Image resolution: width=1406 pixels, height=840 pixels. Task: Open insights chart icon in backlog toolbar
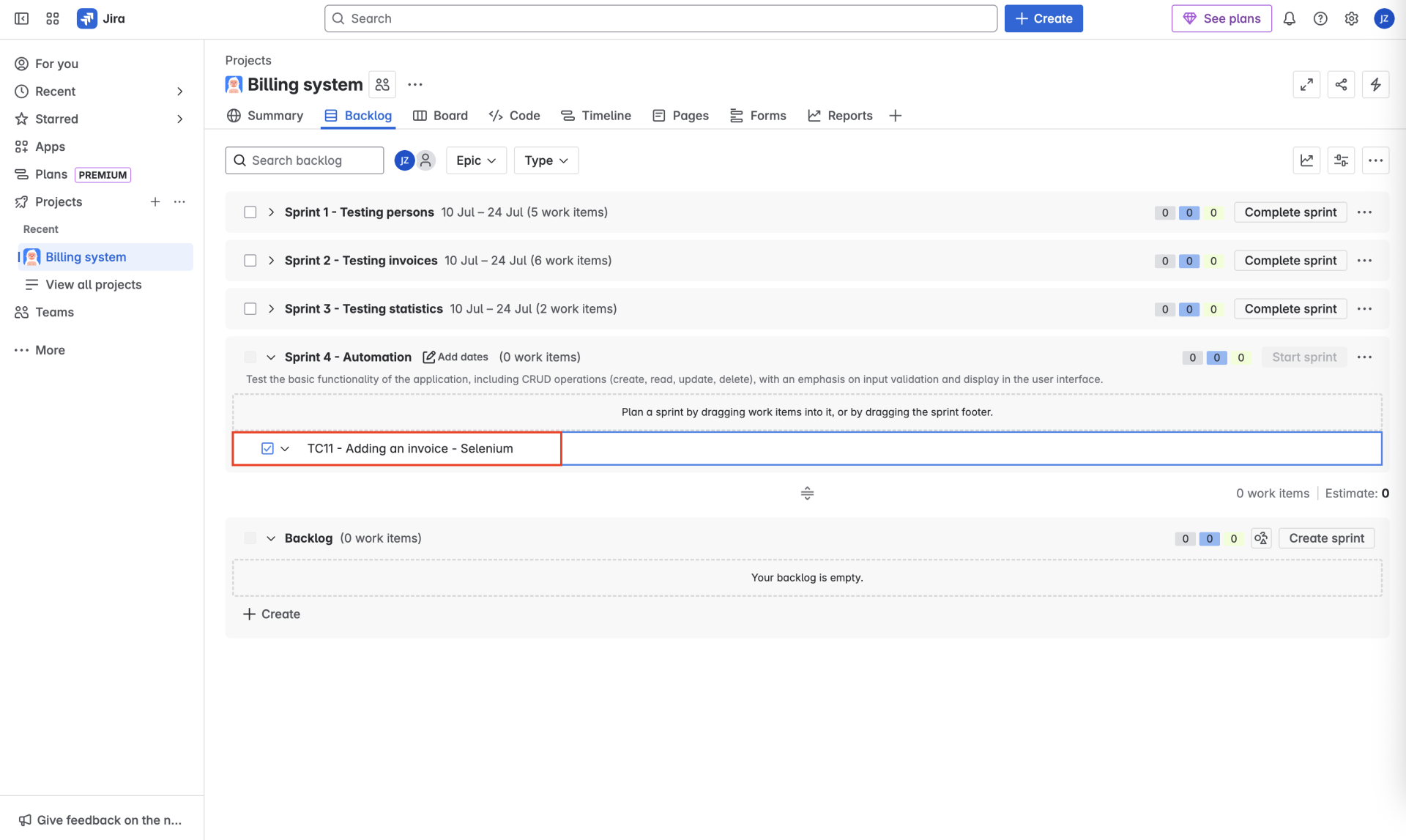point(1306,160)
